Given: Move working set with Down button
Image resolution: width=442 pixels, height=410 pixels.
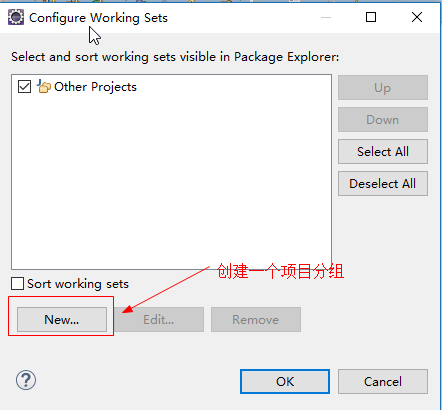Looking at the screenshot, I should point(383,119).
